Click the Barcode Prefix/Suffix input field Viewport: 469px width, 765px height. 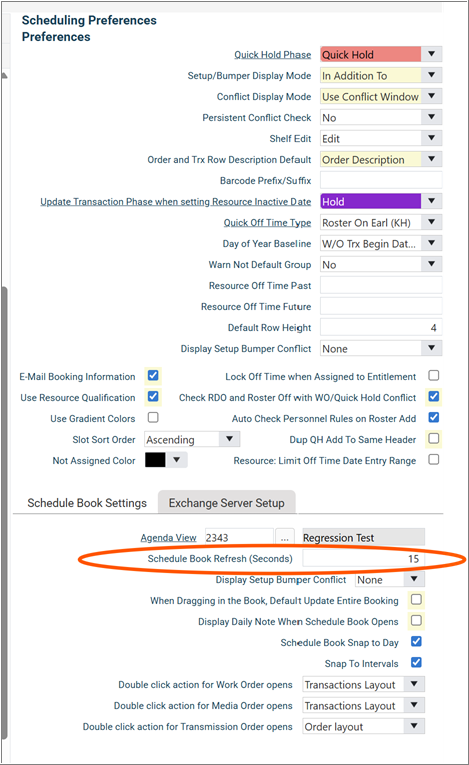pyautogui.click(x=381, y=181)
